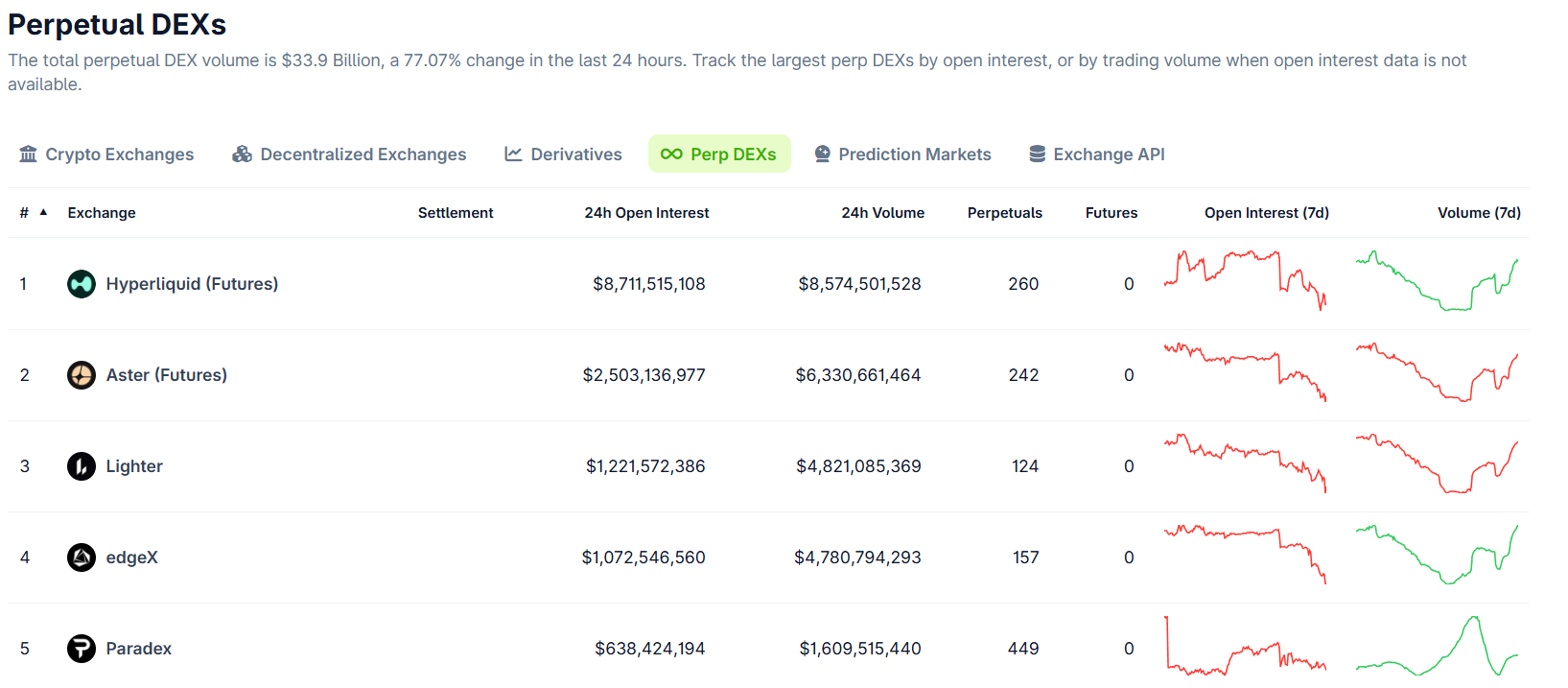1568x688 pixels.
Task: Click the Hyperliquid exchange logo icon
Action: tap(82, 284)
